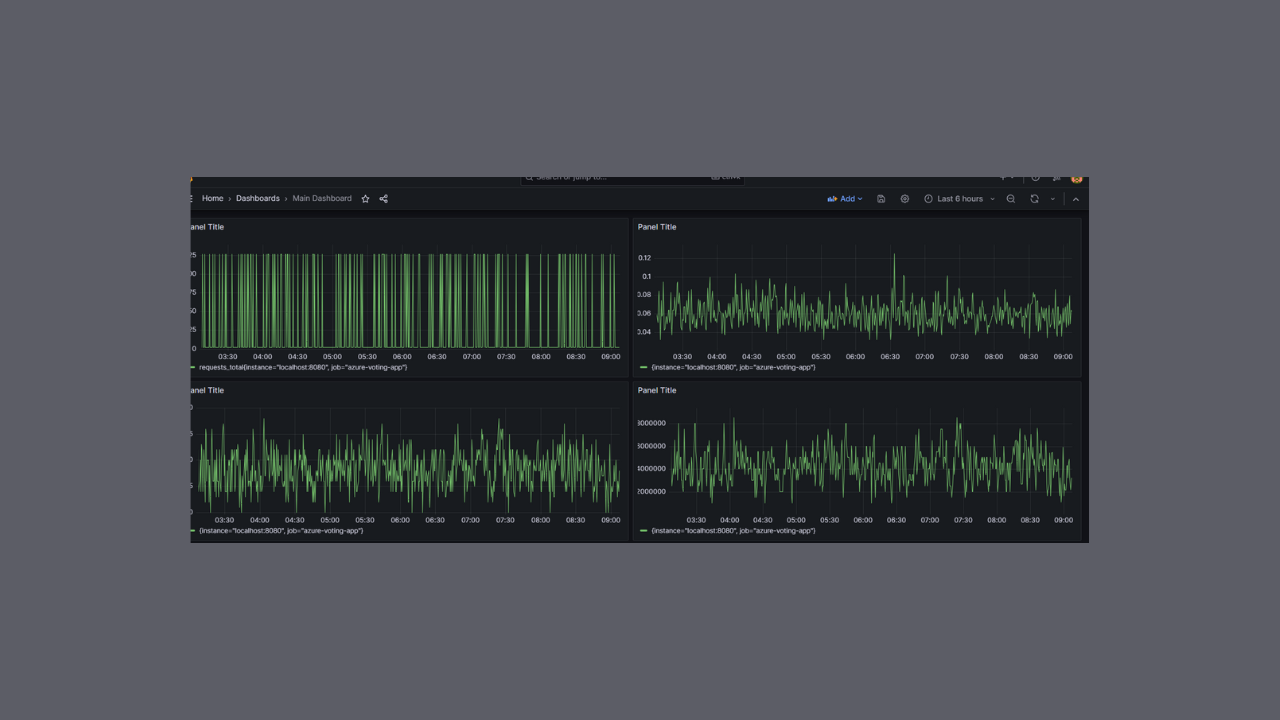Save the dashboard using the save icon
Image resolution: width=1280 pixels, height=720 pixels.
click(x=881, y=199)
